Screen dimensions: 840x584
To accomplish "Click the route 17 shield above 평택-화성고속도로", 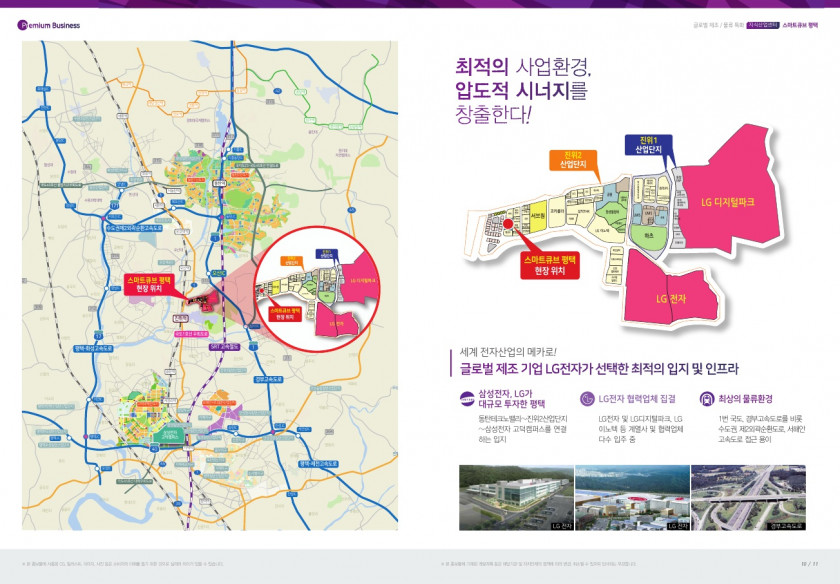I will coord(98,336).
